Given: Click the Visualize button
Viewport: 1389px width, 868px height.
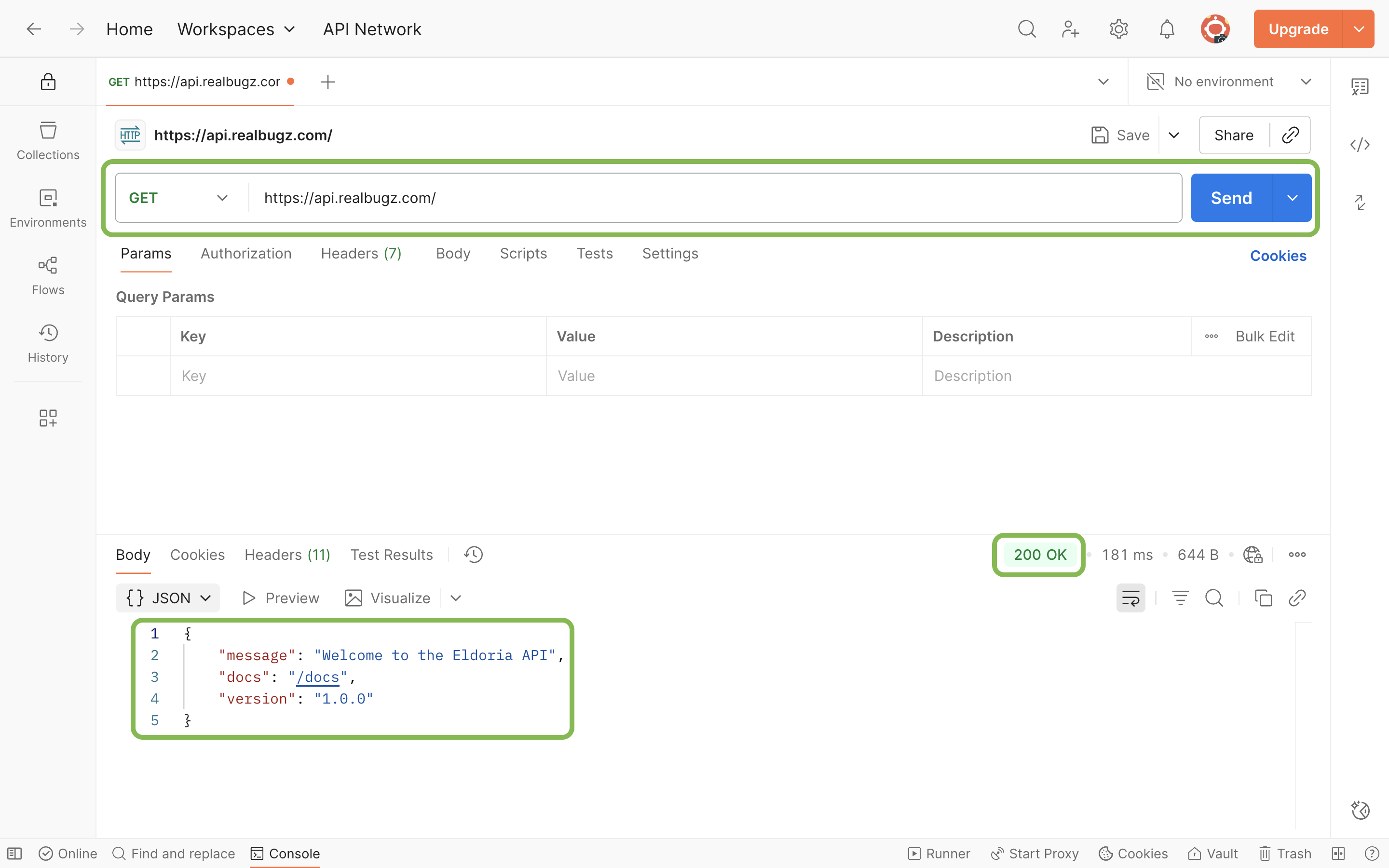Looking at the screenshot, I should coord(387,598).
